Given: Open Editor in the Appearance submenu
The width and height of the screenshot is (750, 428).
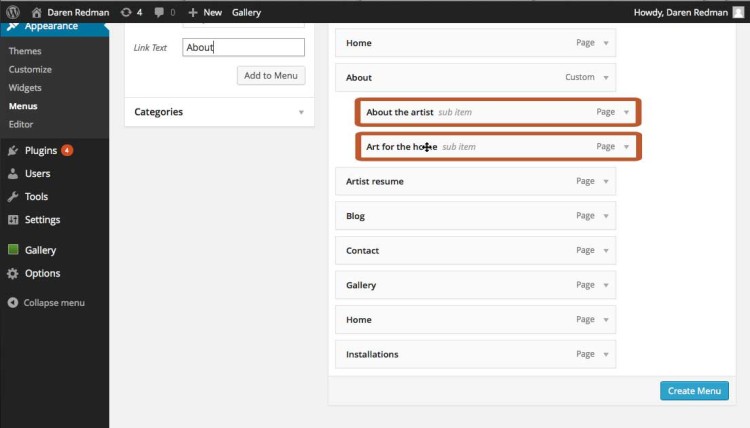Looking at the screenshot, I should tap(21, 124).
